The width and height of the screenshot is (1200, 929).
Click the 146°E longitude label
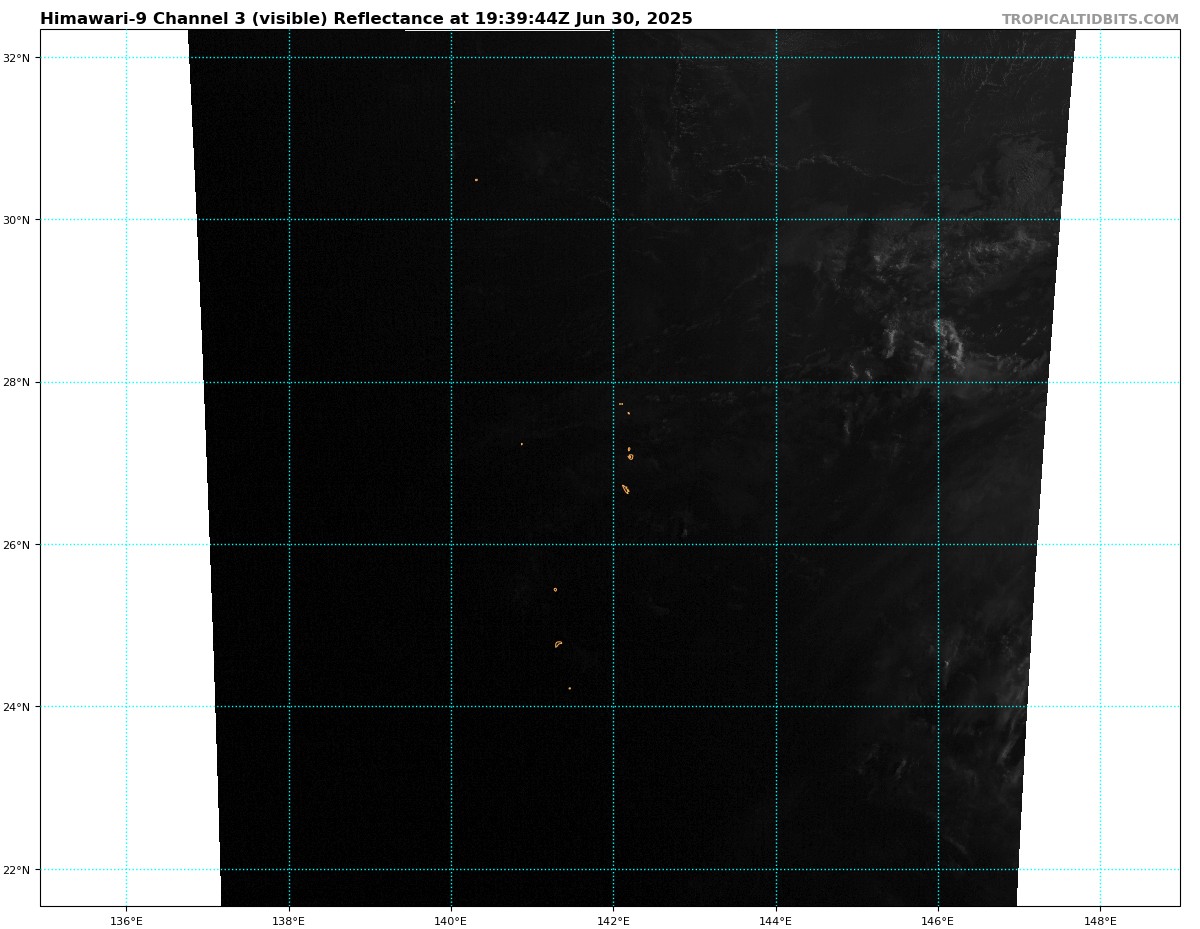pos(938,921)
